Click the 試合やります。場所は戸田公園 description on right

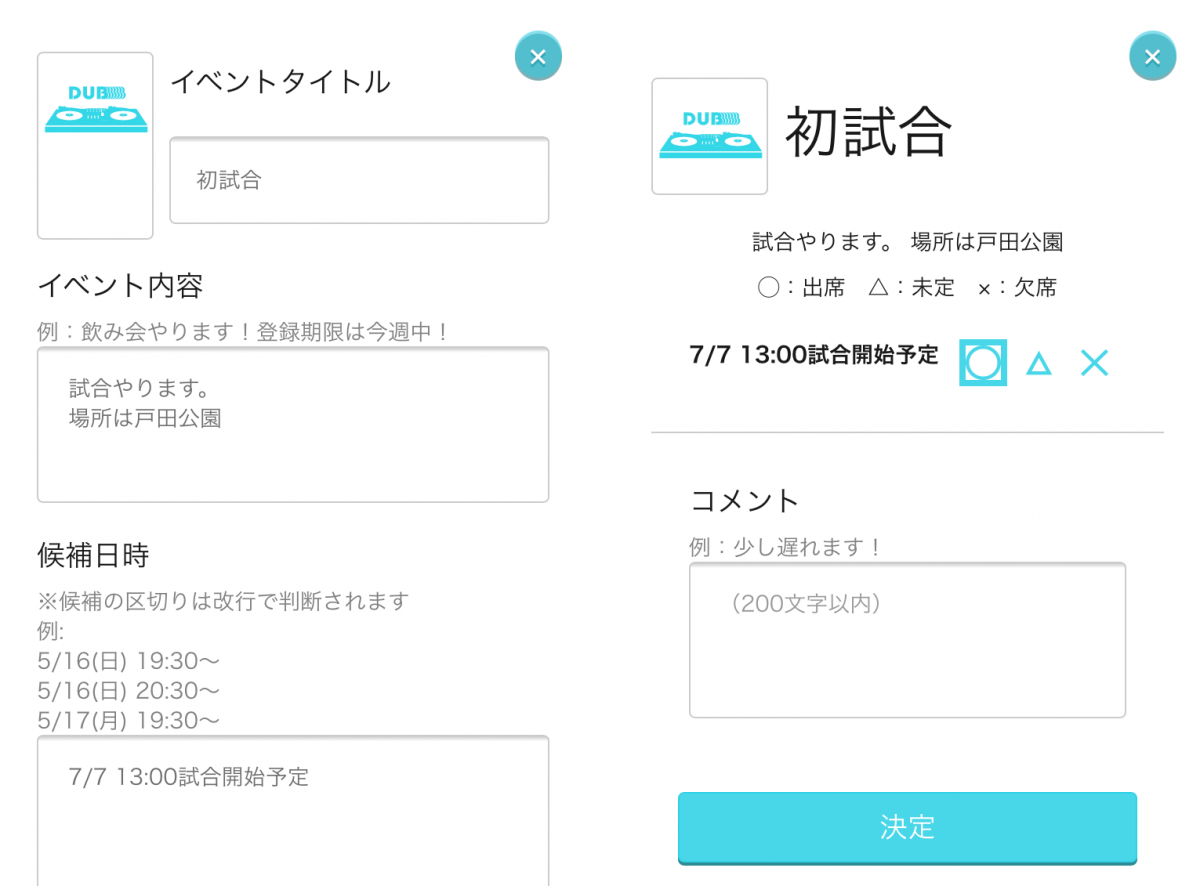click(907, 242)
